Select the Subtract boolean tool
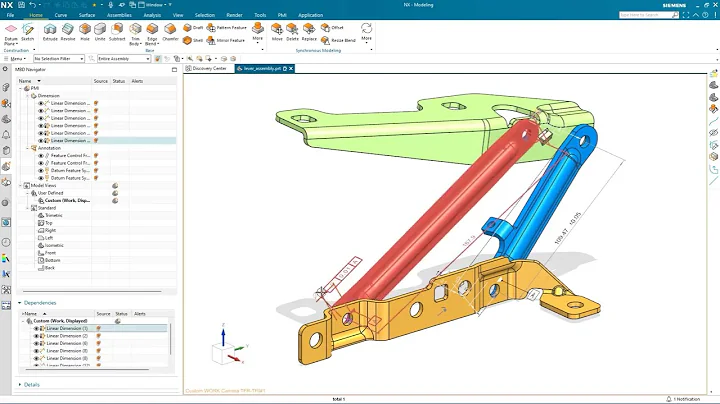This screenshot has height=404, width=720. (x=117, y=32)
